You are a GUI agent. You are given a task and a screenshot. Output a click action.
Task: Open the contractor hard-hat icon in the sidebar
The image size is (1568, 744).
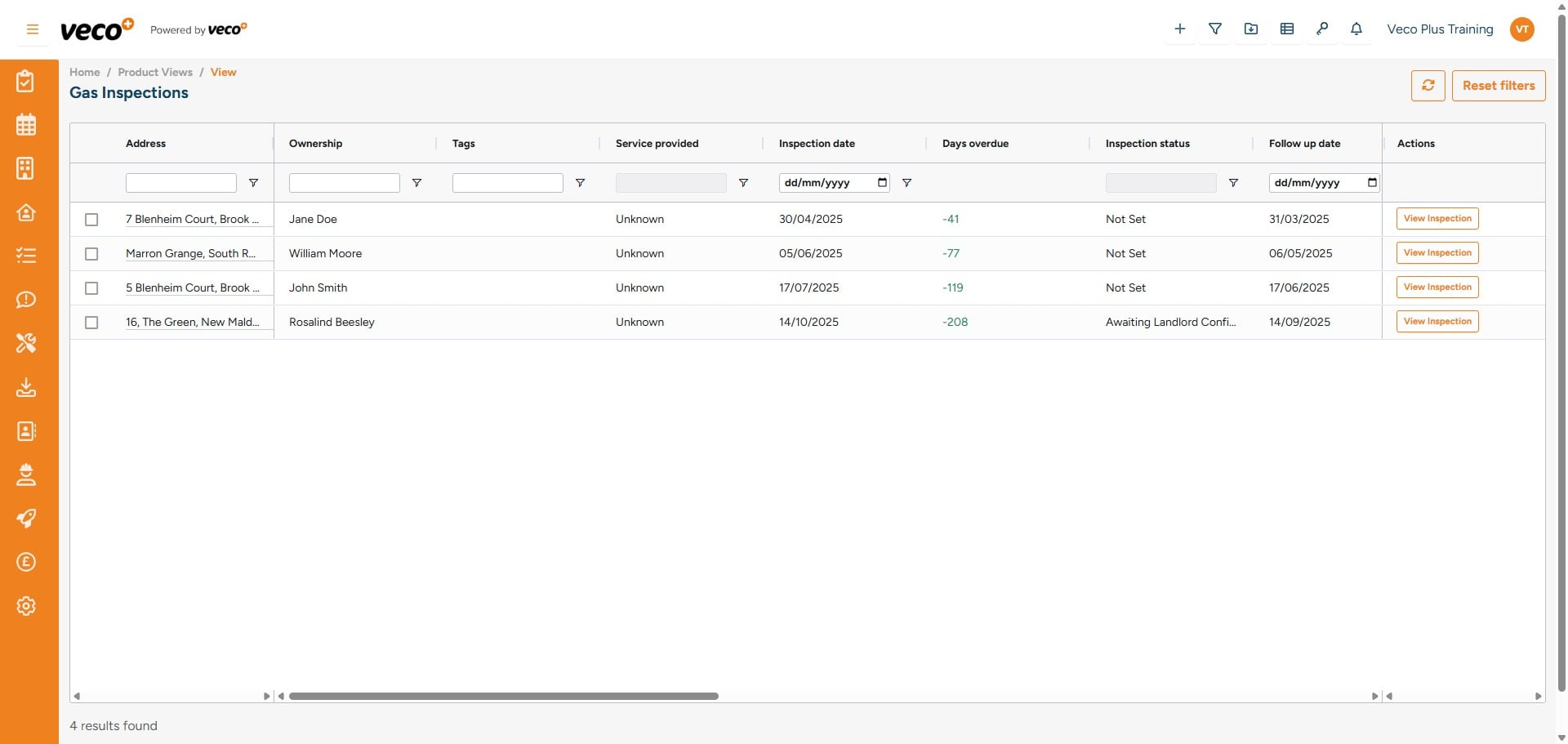point(27,474)
